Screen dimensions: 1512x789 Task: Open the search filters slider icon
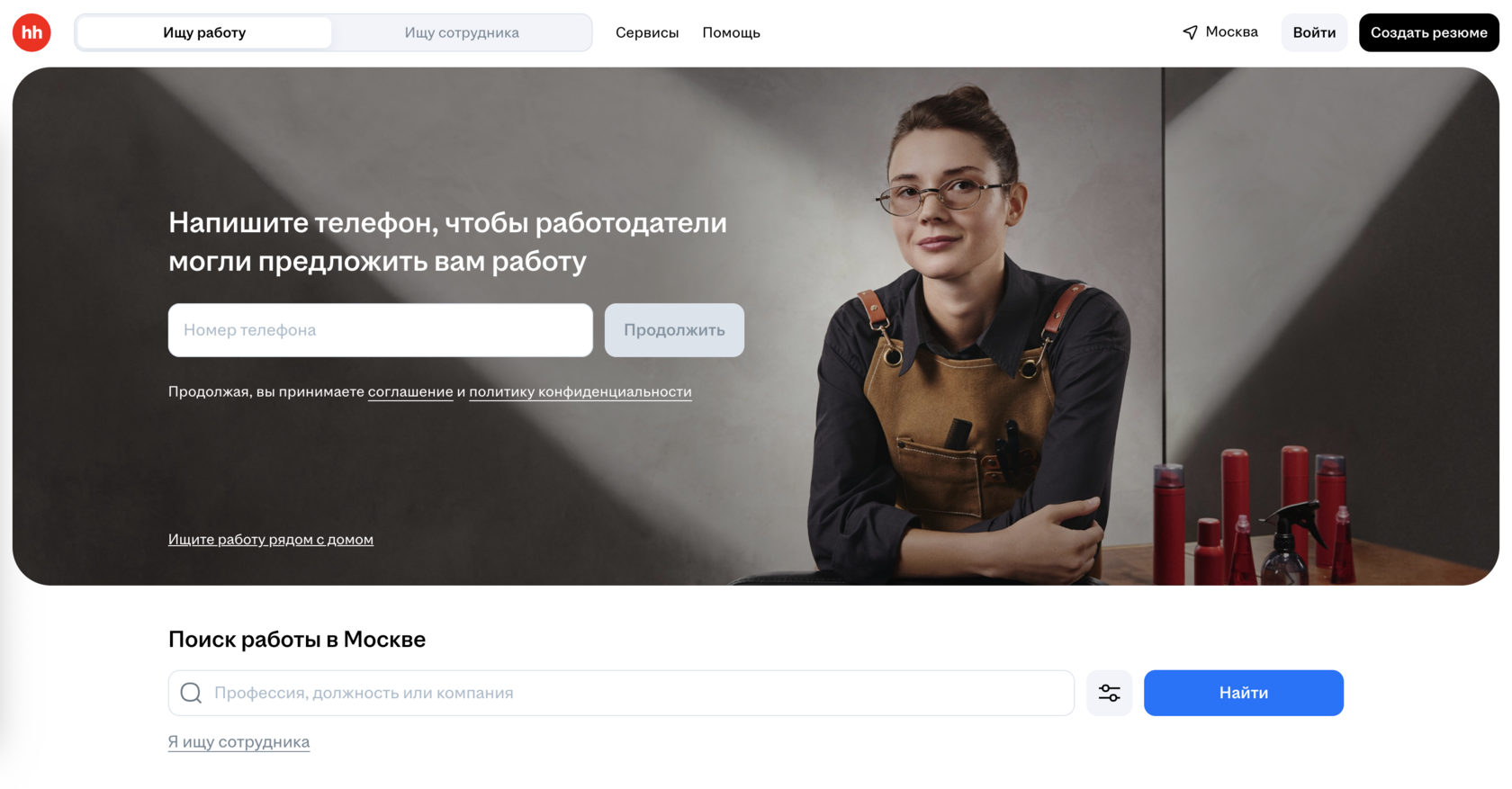pos(1109,693)
